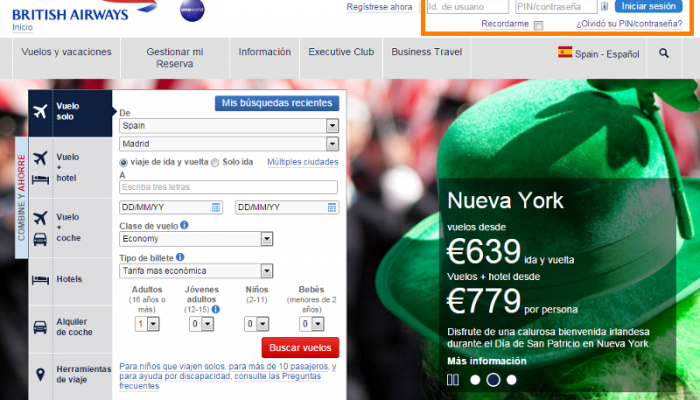Open the Business Travel menu

point(426,52)
